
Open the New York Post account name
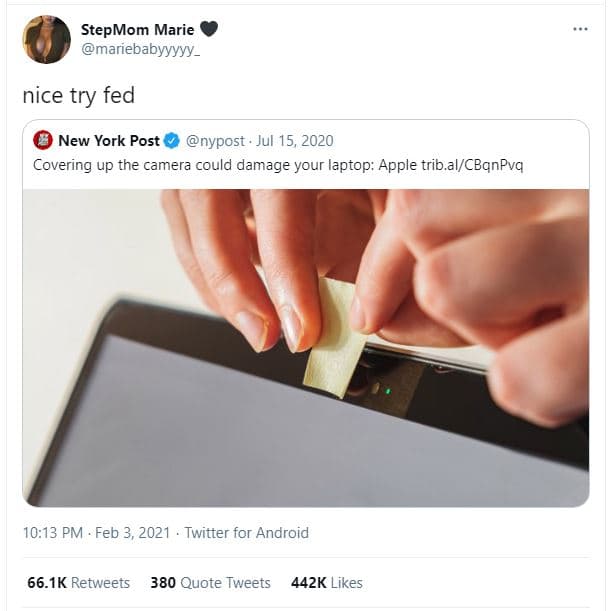tap(108, 141)
